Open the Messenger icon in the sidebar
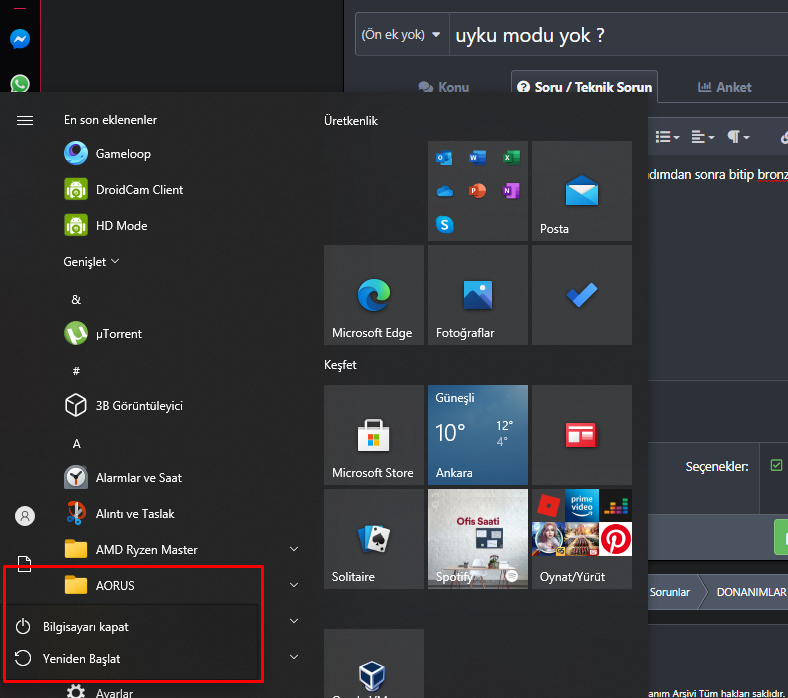Viewport: 788px width, 698px height. pyautogui.click(x=20, y=39)
